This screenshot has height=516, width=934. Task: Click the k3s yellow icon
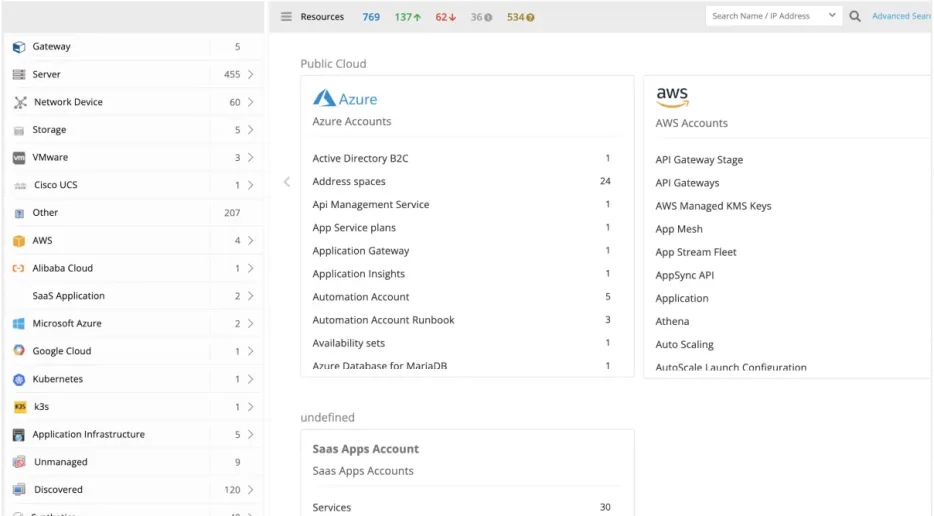20,407
